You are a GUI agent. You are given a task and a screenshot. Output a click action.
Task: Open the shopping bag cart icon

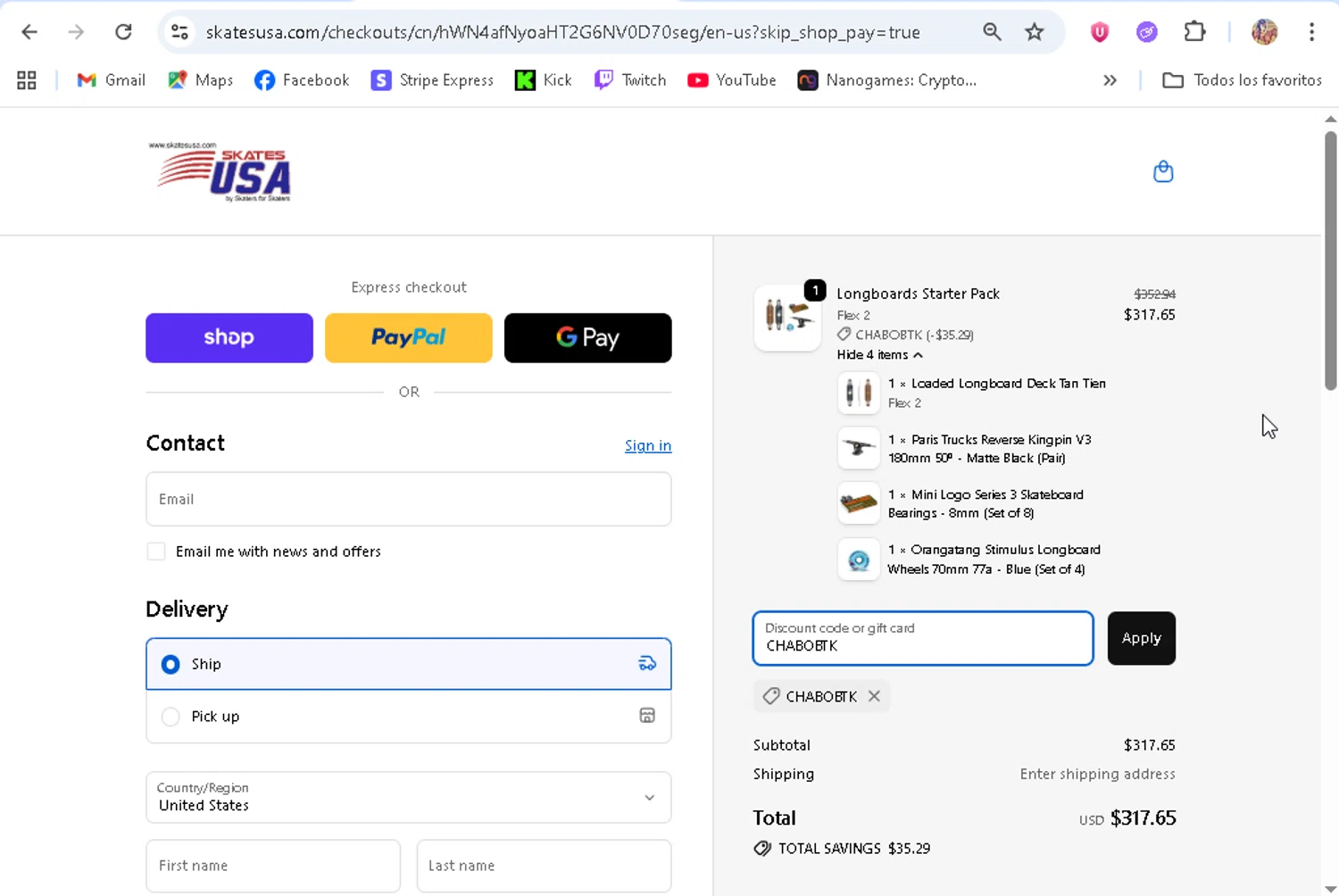pyautogui.click(x=1163, y=171)
